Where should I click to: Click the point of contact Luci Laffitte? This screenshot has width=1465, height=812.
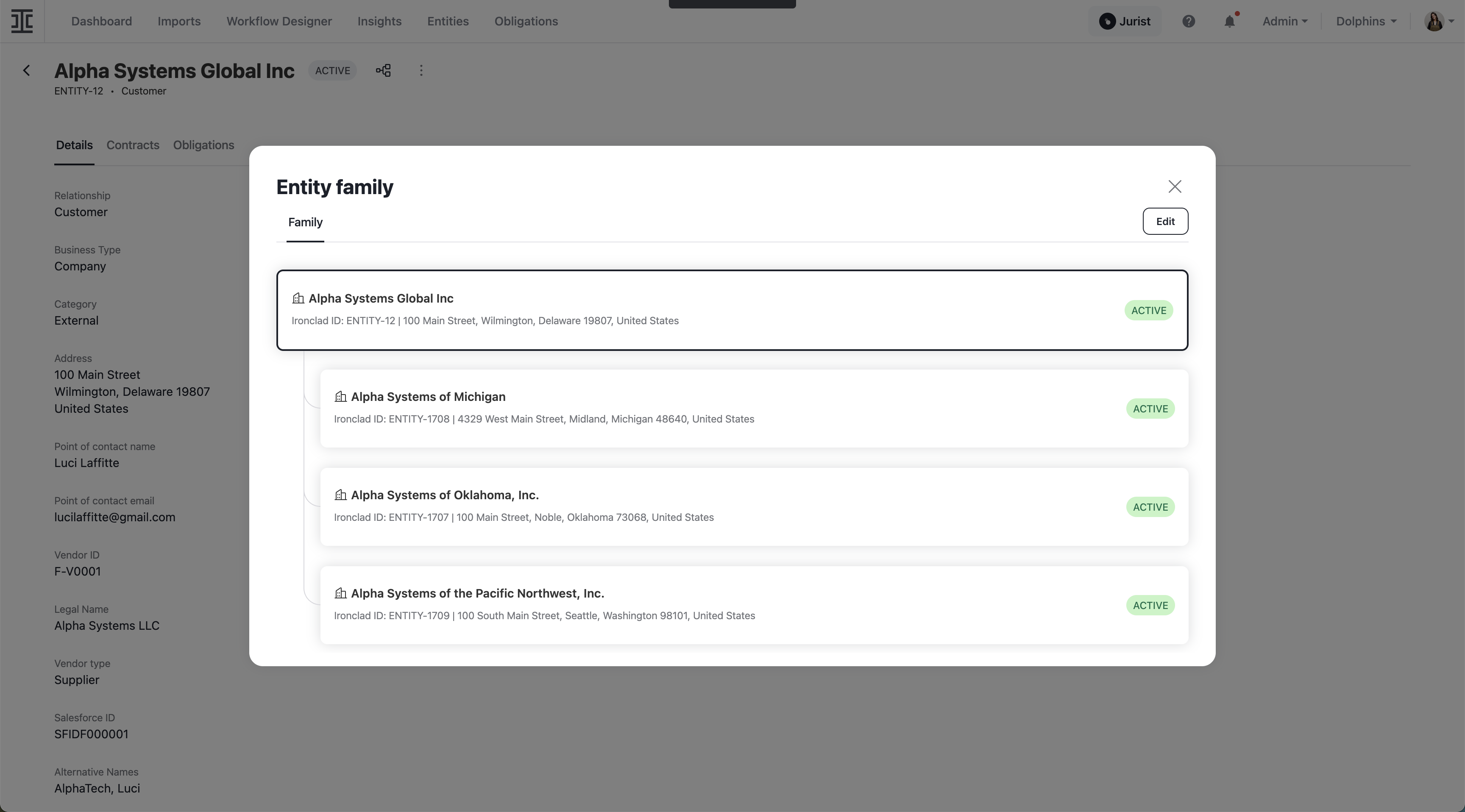pos(86,463)
